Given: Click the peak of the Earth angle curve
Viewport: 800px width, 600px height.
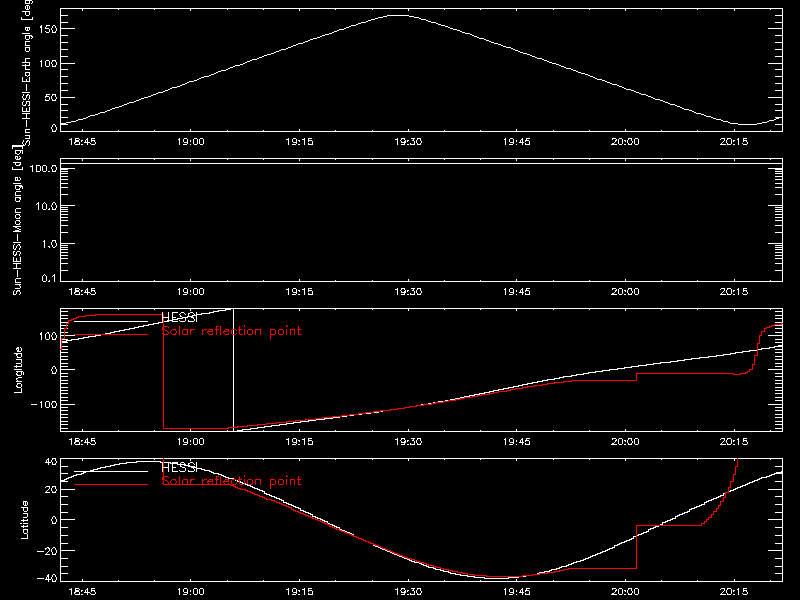Looking at the screenshot, I should [399, 15].
